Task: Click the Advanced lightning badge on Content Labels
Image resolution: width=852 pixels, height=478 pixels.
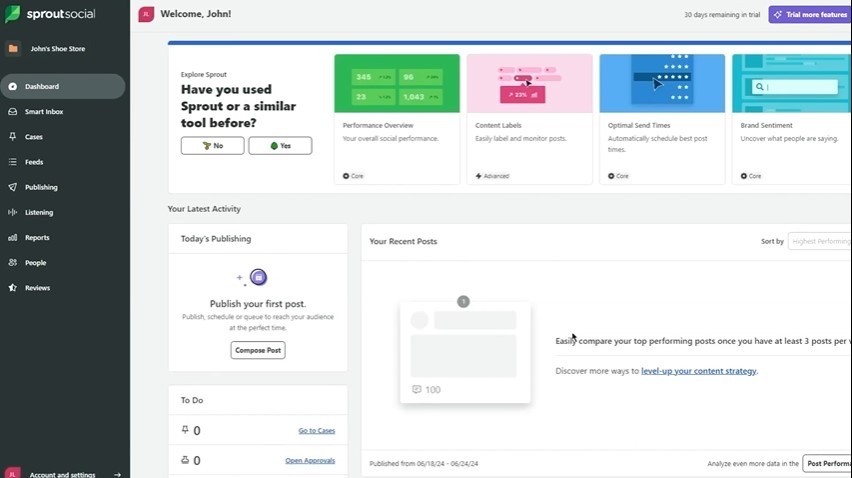Action: [x=492, y=176]
